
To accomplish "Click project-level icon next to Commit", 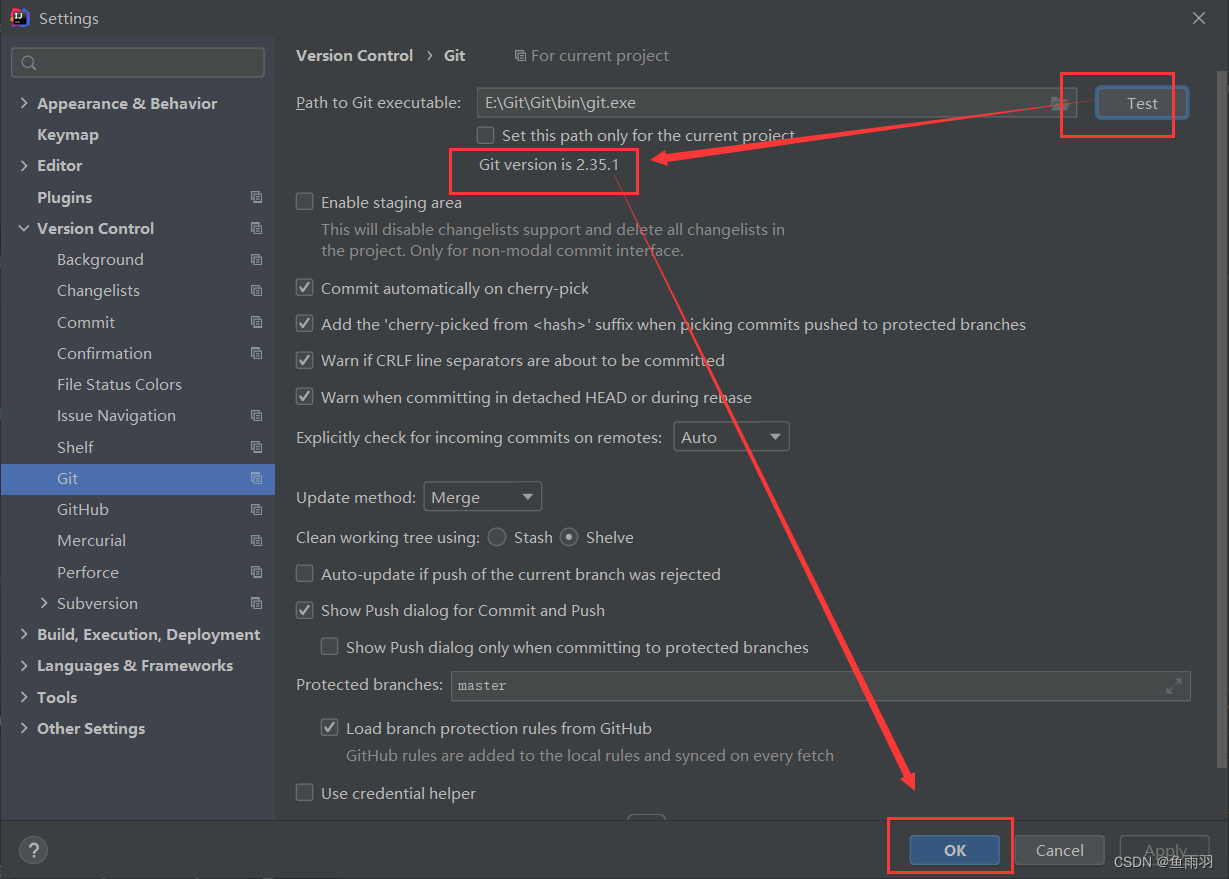I will [257, 323].
